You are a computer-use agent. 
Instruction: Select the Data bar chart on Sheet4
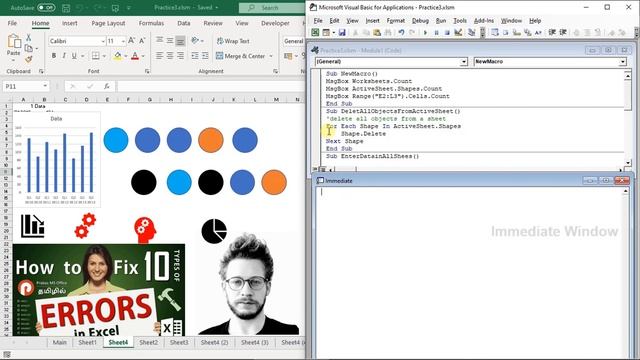57,159
